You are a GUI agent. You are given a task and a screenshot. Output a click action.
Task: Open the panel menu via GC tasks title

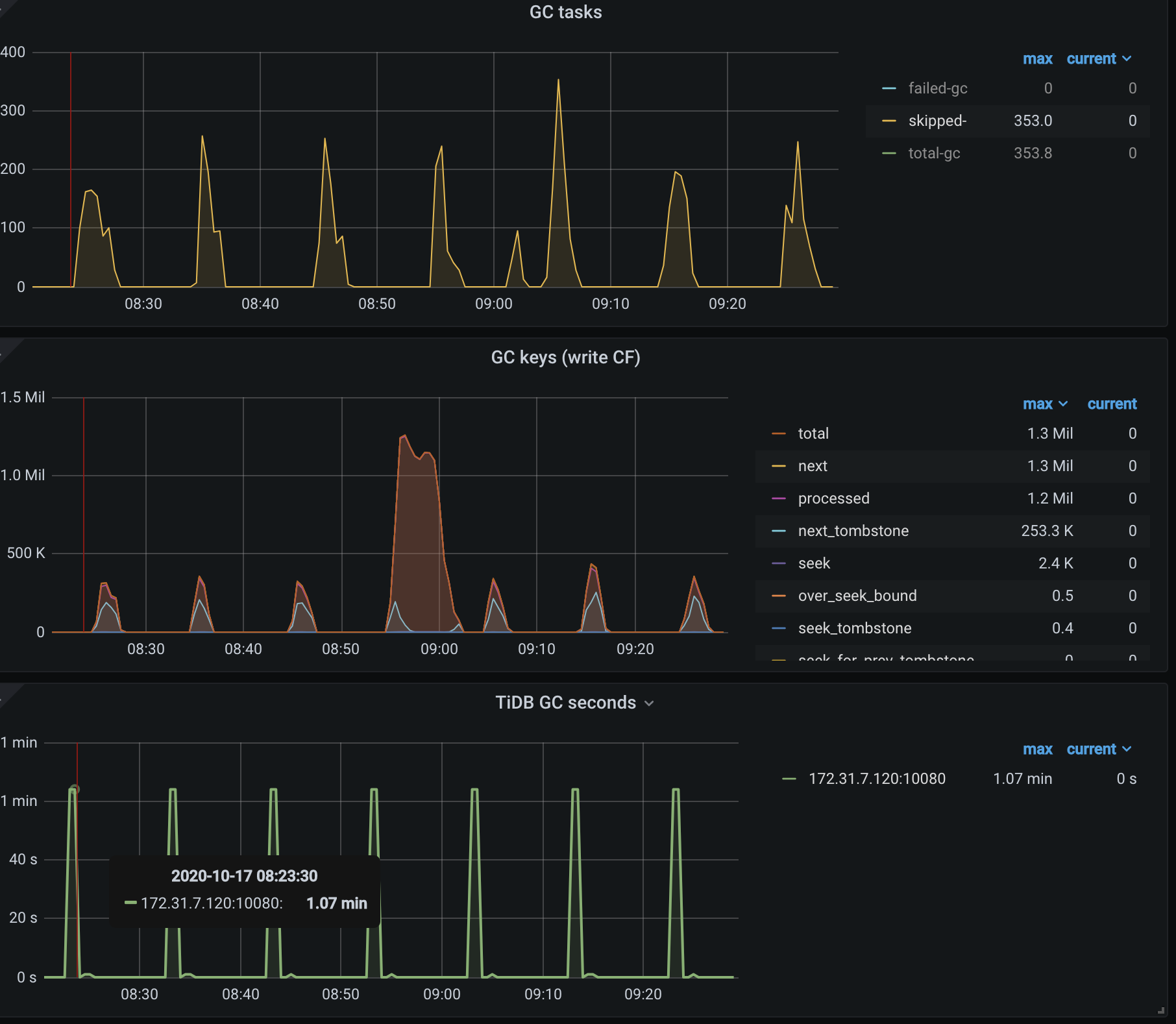click(565, 12)
